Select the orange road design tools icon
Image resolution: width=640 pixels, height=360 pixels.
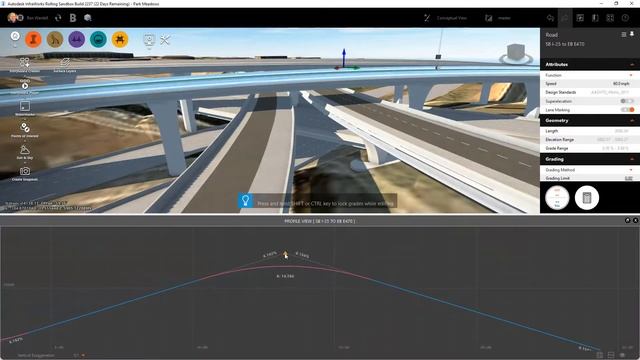[x=33, y=40]
